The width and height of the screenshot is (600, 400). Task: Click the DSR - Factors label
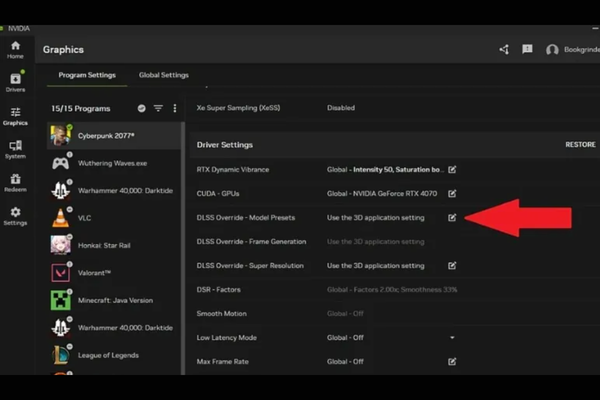pyautogui.click(x=218, y=290)
